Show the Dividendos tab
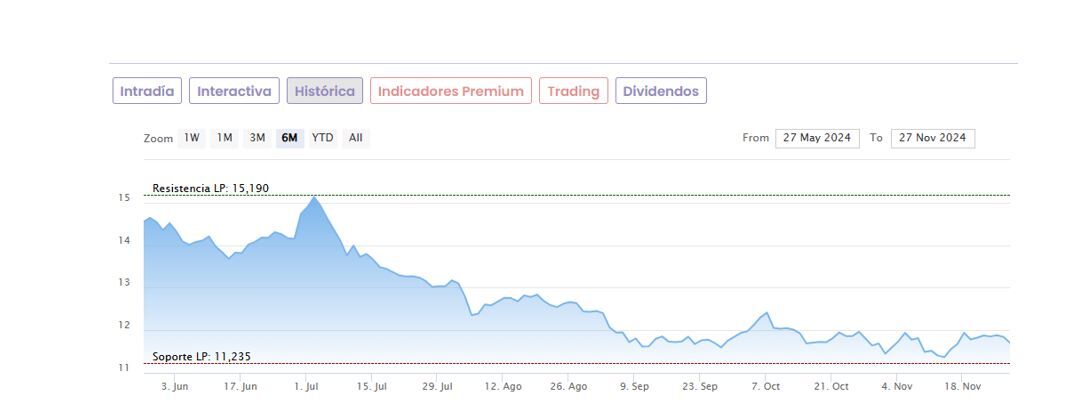 661,91
